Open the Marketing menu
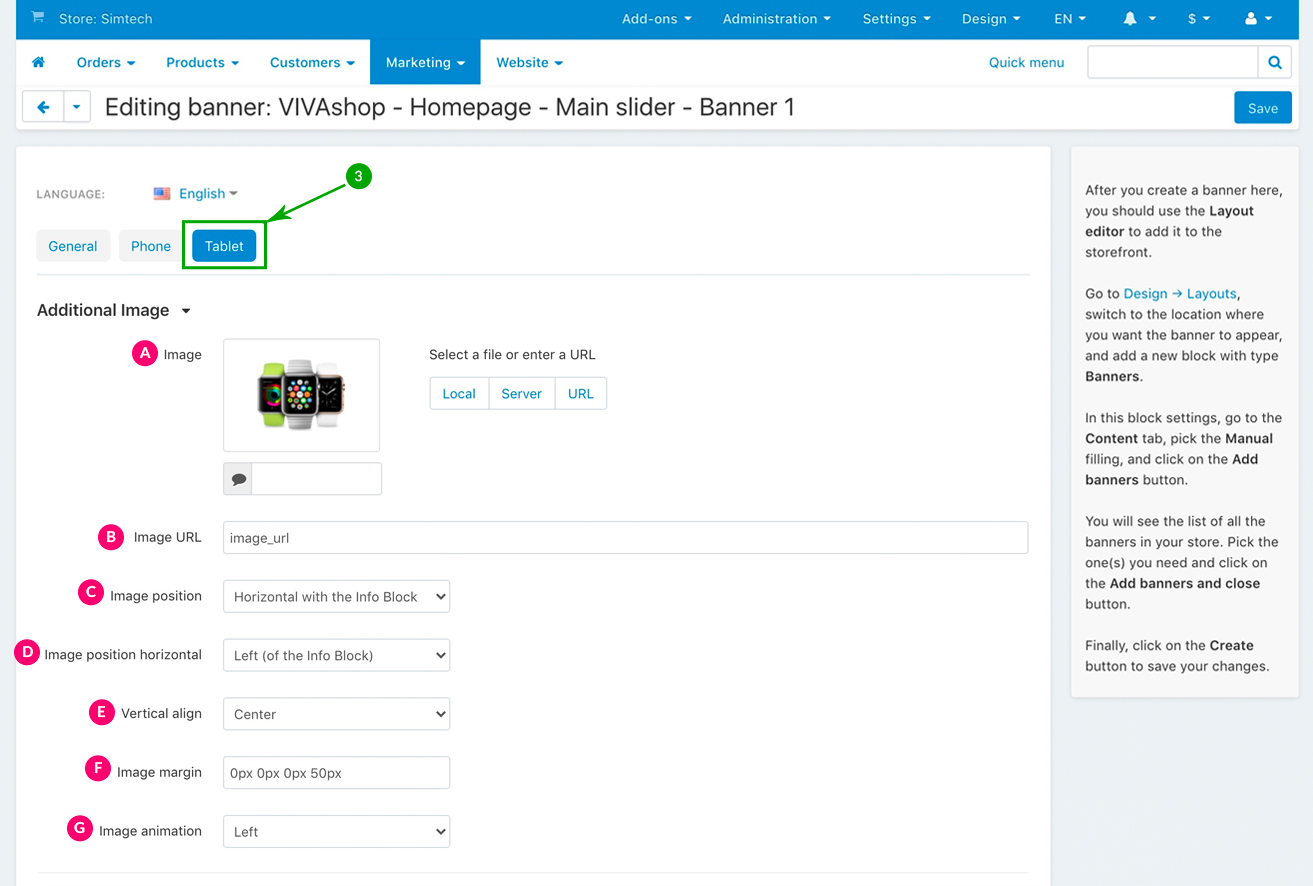The width and height of the screenshot is (1313, 886). (425, 62)
